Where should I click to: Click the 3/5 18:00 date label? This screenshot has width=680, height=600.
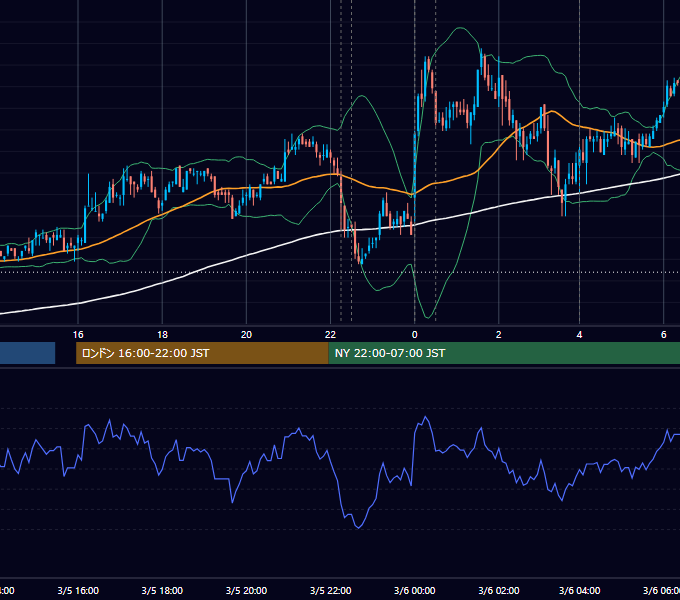(x=162, y=590)
